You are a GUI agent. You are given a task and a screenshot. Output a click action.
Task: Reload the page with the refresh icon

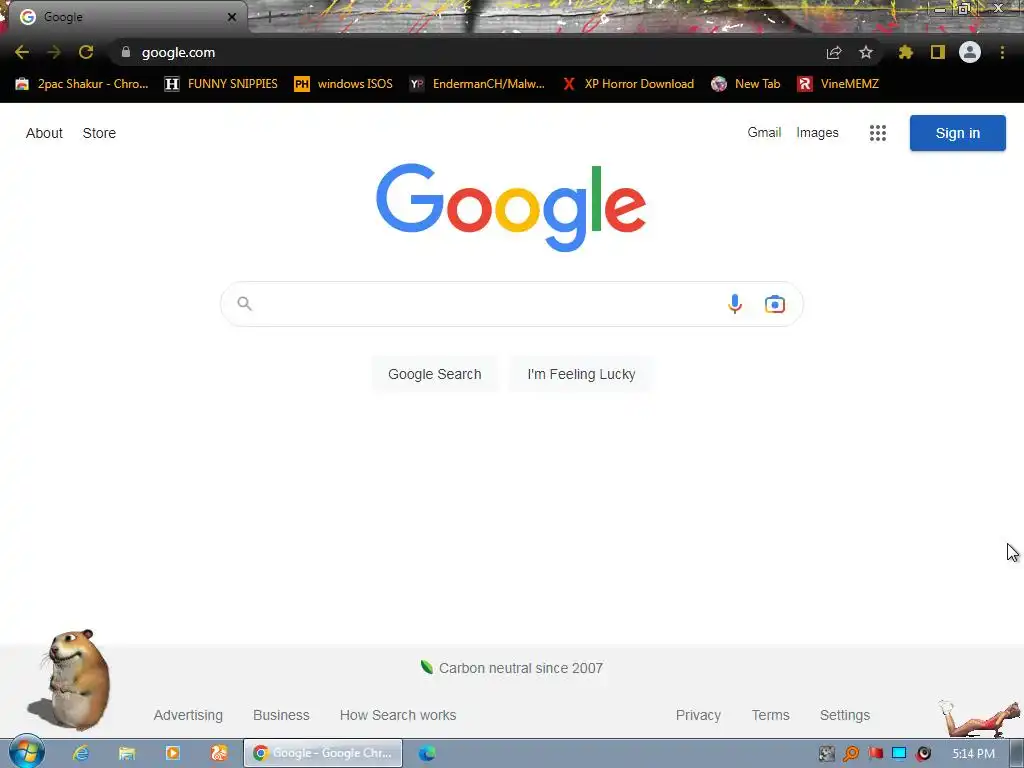[86, 52]
